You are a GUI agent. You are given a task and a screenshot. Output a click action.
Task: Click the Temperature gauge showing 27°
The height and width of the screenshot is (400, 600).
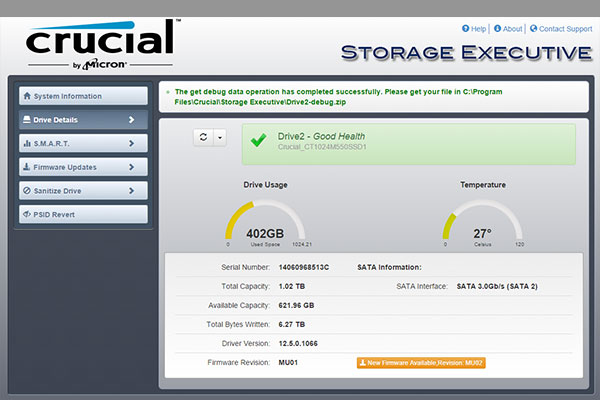(x=483, y=224)
